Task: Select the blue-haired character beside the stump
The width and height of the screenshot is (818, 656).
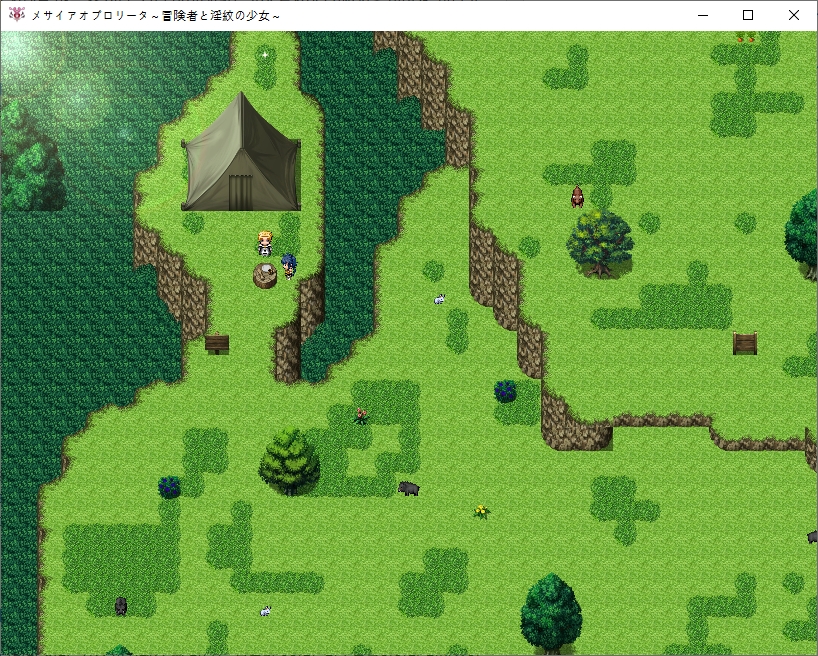Action: (288, 266)
